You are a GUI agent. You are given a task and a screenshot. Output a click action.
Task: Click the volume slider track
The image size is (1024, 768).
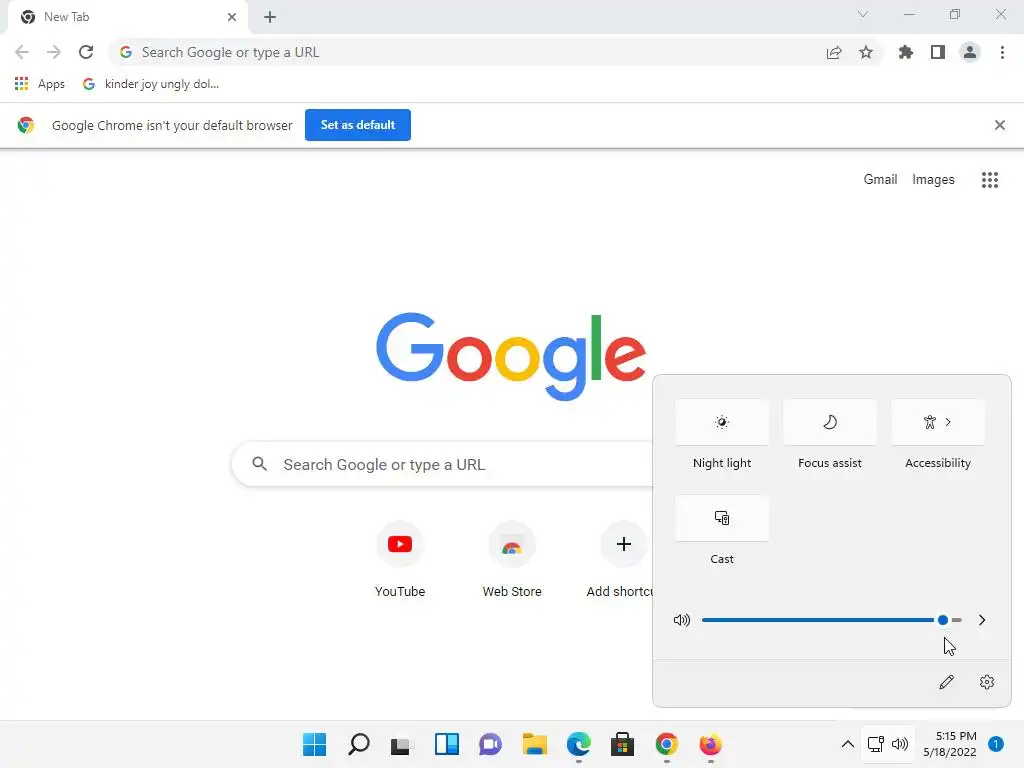point(831,620)
